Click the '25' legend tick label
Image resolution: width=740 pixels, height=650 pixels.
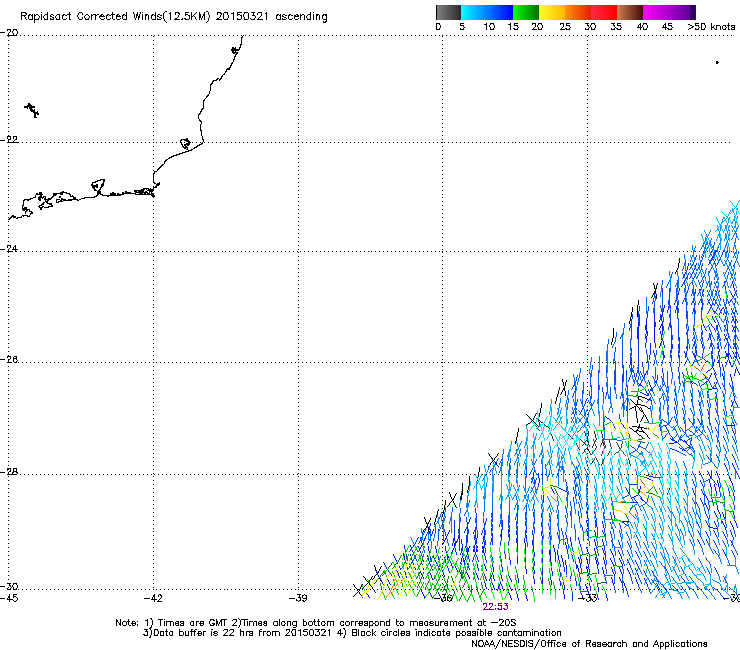pyautogui.click(x=565, y=27)
